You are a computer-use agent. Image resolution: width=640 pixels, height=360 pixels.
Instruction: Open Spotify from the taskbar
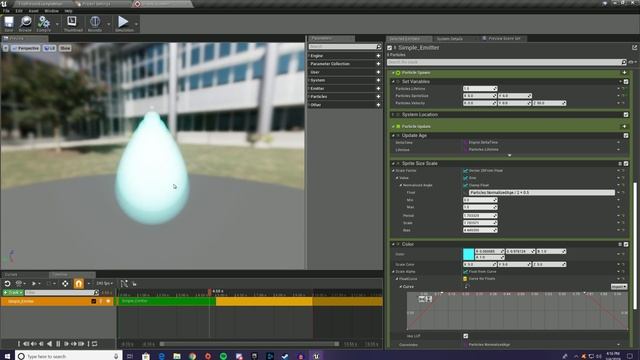(x=223, y=356)
